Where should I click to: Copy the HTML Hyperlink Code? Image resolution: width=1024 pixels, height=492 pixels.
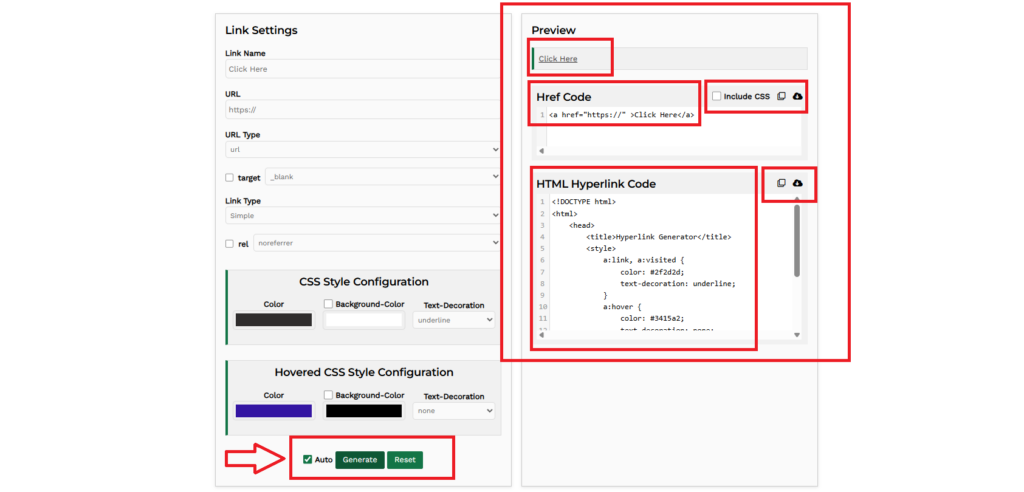[781, 184]
